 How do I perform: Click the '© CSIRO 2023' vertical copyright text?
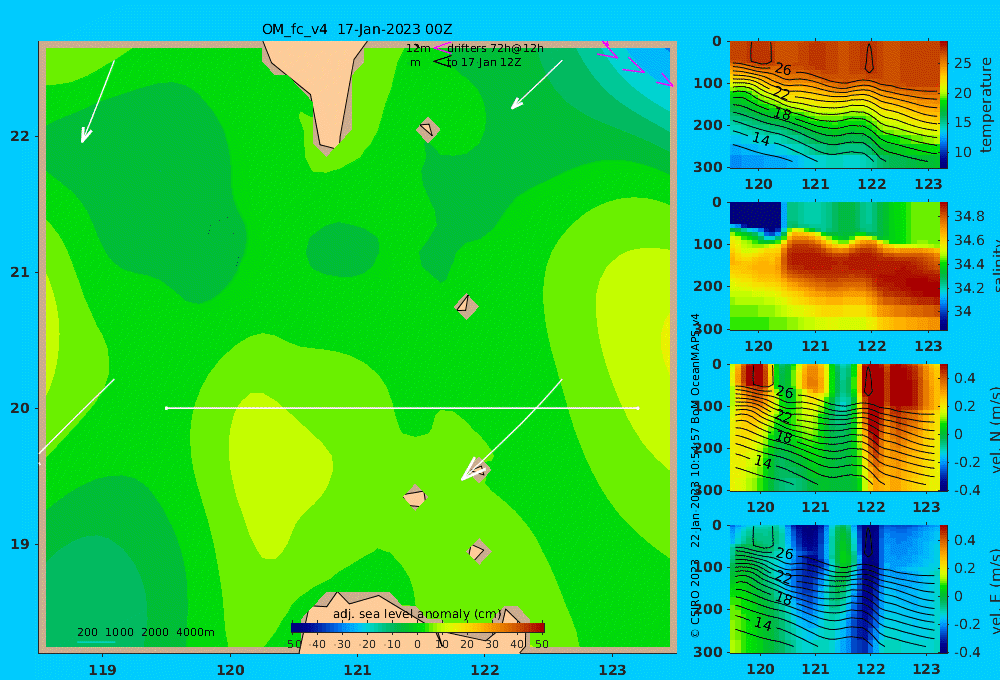(x=695, y=598)
